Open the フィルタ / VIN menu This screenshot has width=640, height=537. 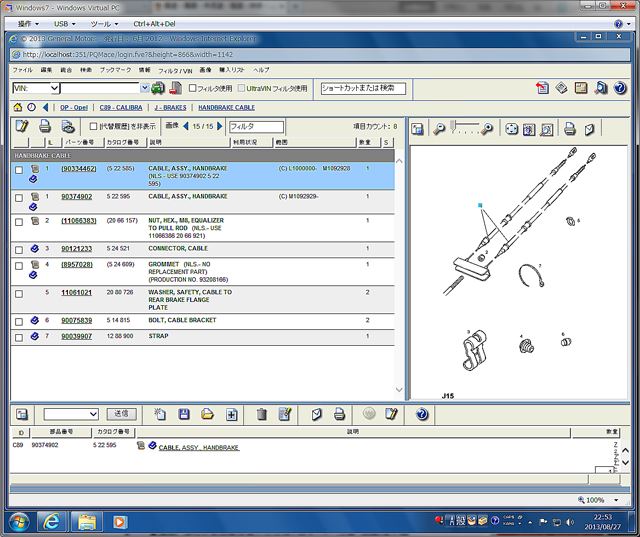pyautogui.click(x=175, y=71)
